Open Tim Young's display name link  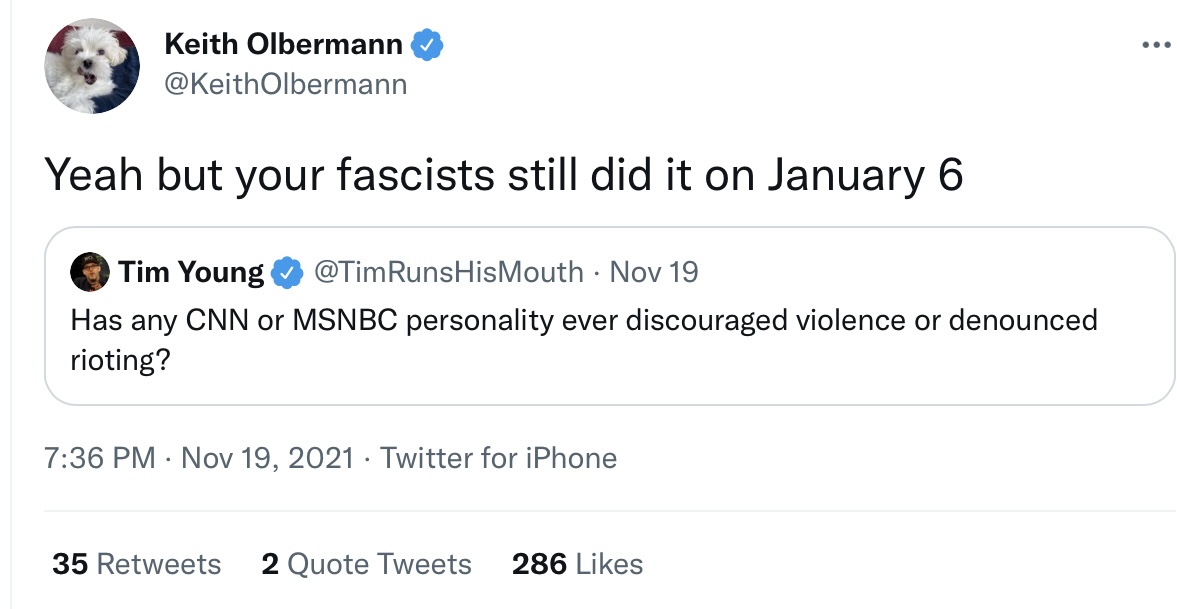pyautogui.click(x=191, y=272)
